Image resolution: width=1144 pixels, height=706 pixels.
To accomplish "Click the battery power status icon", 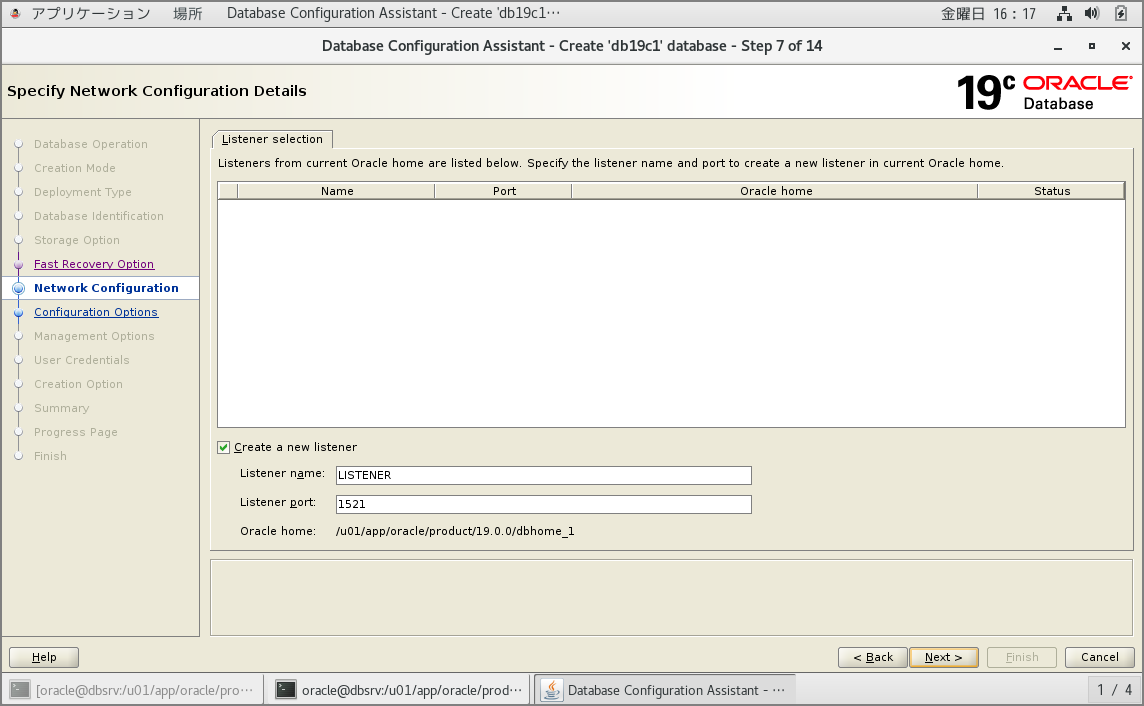I will (1121, 14).
